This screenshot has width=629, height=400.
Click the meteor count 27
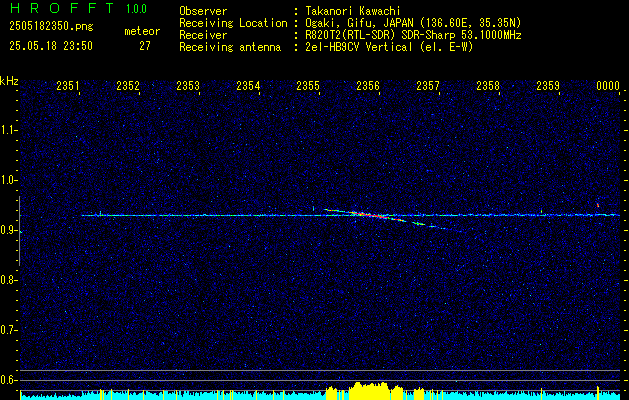tap(145, 46)
